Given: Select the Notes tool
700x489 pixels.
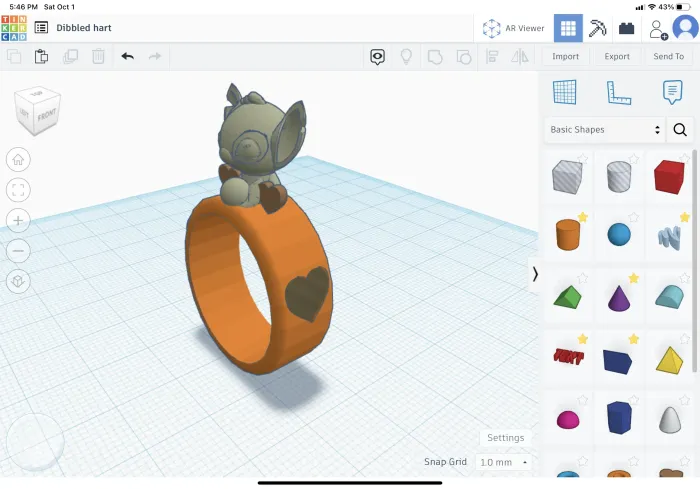Looking at the screenshot, I should click(672, 92).
